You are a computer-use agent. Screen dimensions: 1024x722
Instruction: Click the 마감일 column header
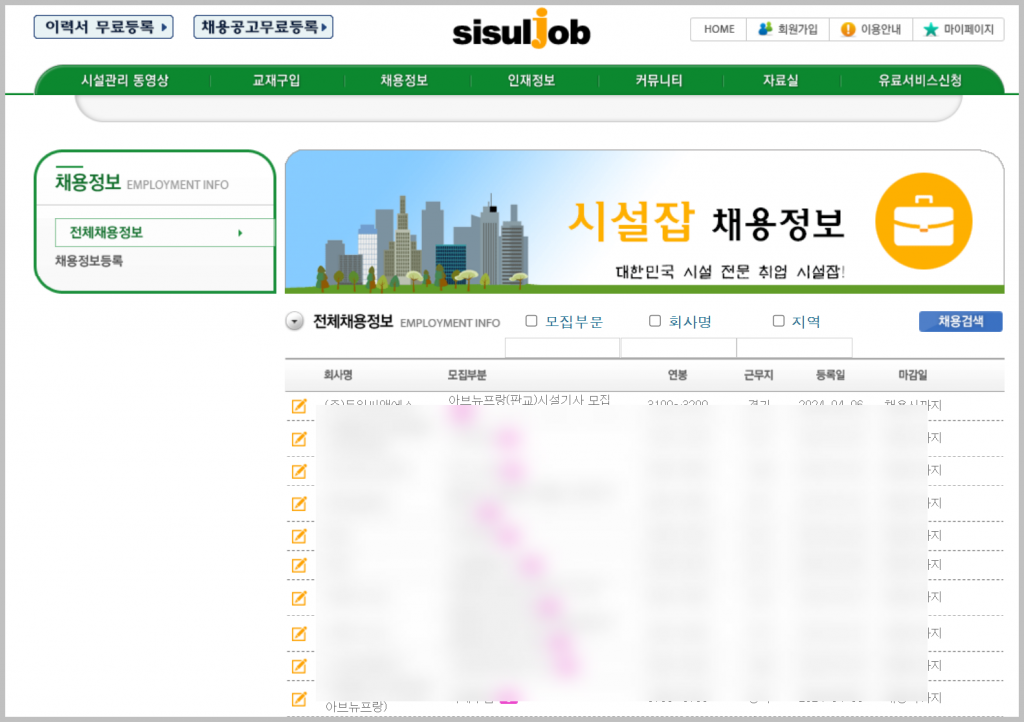[912, 375]
